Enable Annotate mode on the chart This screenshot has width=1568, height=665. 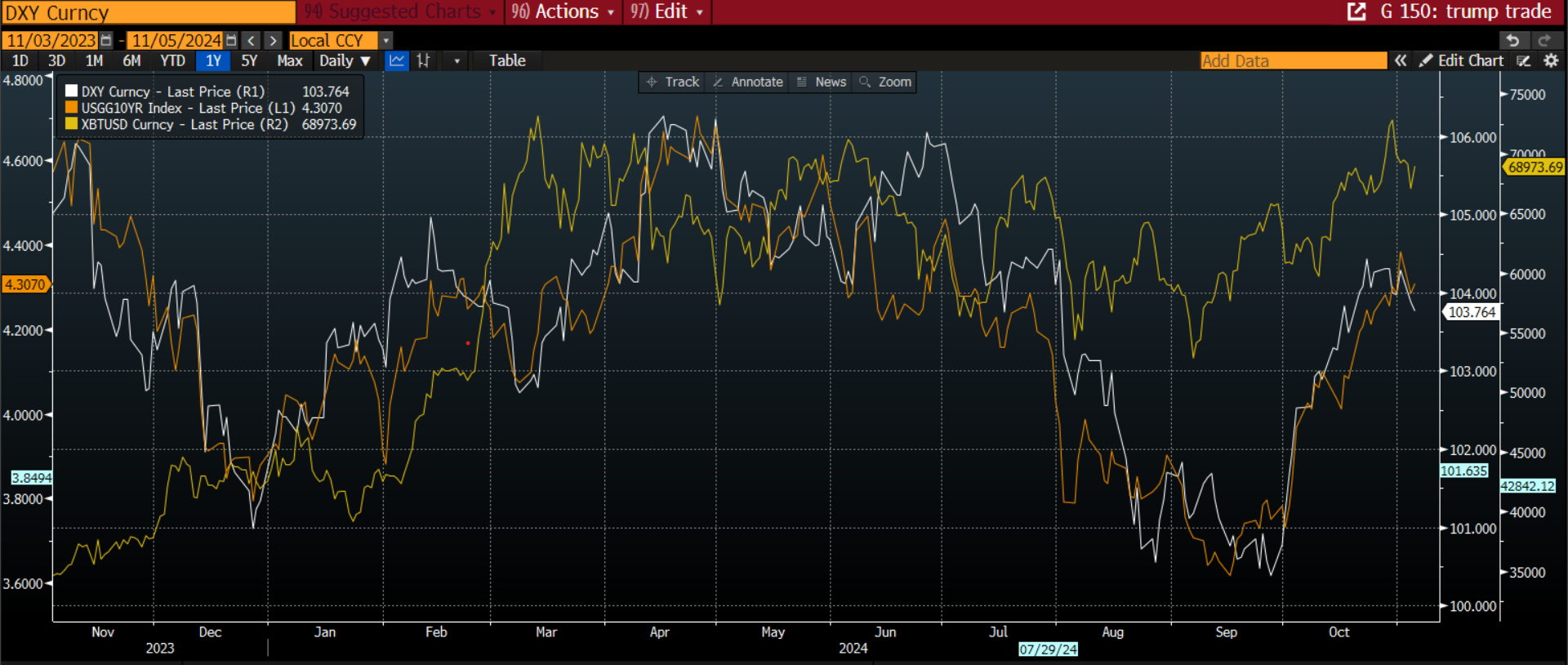click(x=748, y=82)
